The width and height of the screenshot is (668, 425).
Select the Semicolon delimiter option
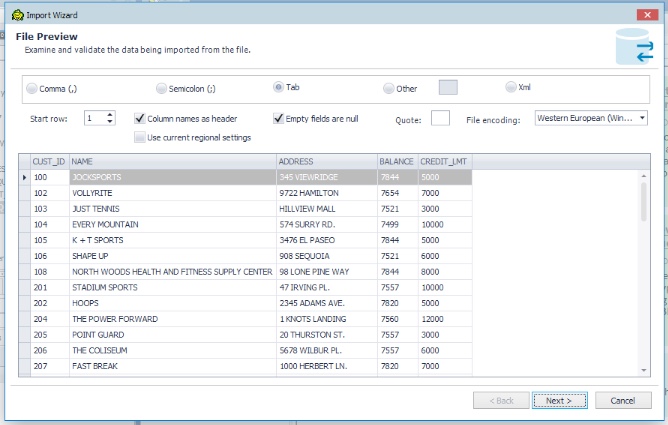163,88
